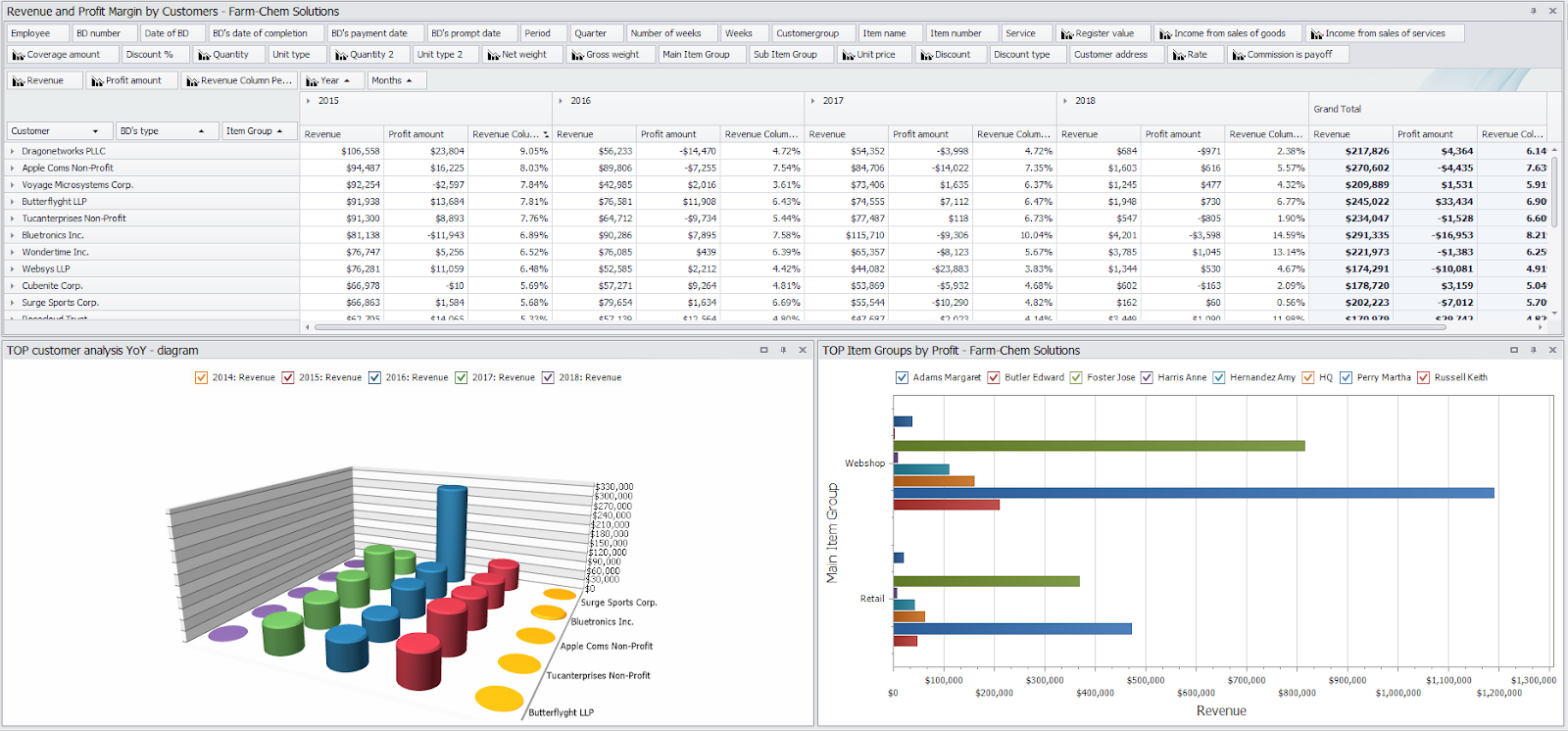
Task: Click the Customer address field
Action: tap(1116, 55)
